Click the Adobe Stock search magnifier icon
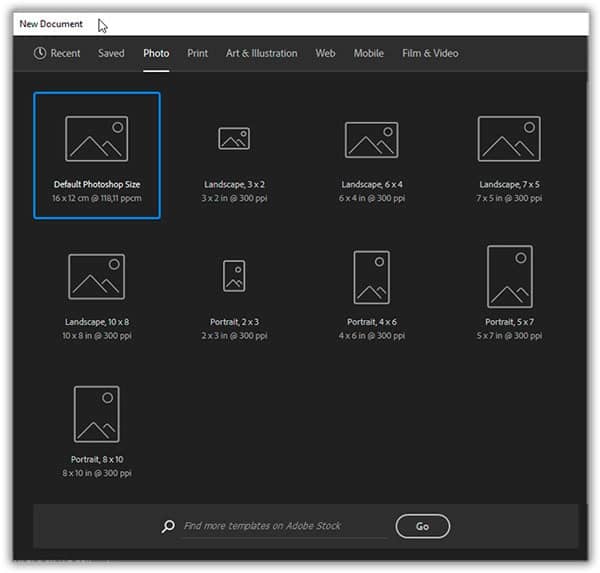 pyautogui.click(x=168, y=526)
